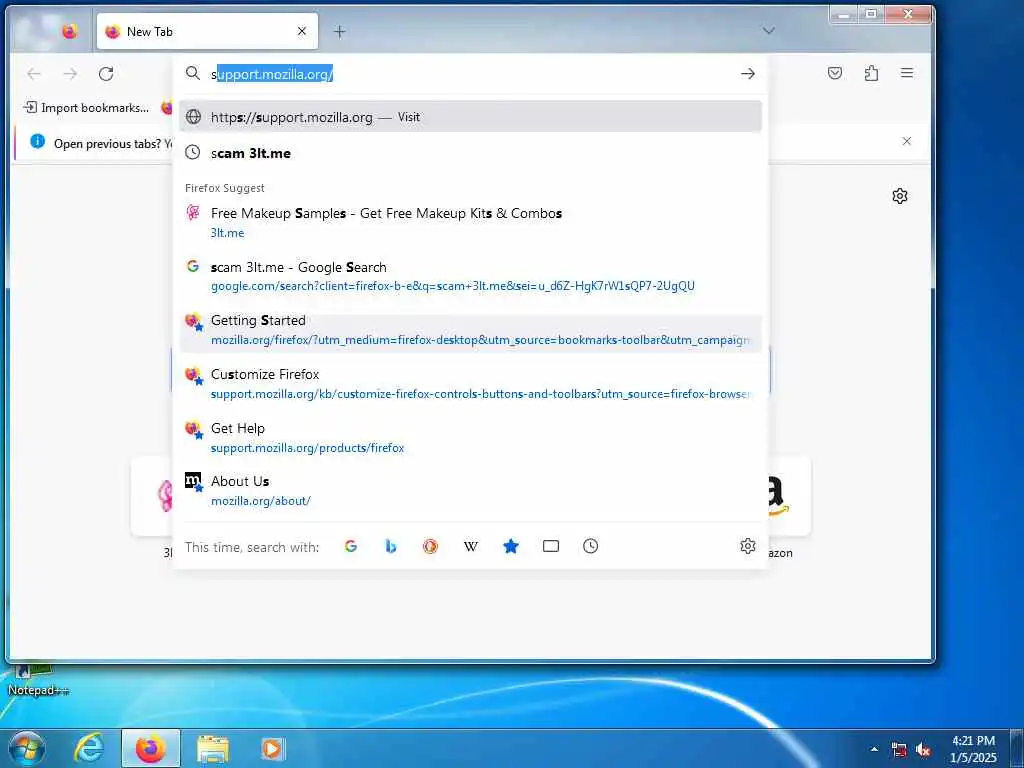Open About Us mozilla.org suggestion

[x=470, y=491]
